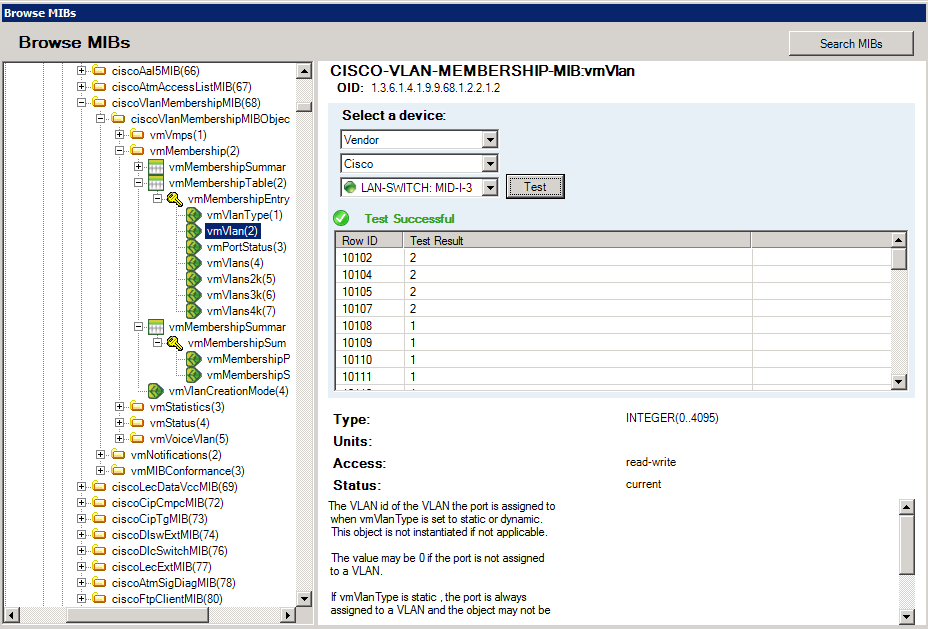
Task: Click the ciscoAtmAccessListMIB(67) folder icon
Action: 99,86
